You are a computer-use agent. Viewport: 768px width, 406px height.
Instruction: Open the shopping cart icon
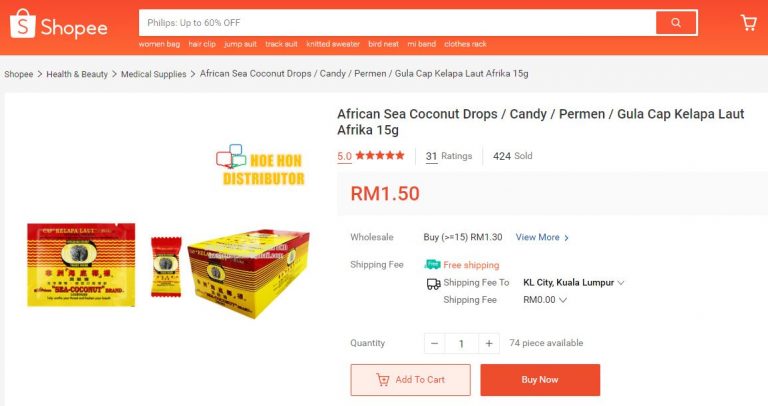pyautogui.click(x=748, y=23)
